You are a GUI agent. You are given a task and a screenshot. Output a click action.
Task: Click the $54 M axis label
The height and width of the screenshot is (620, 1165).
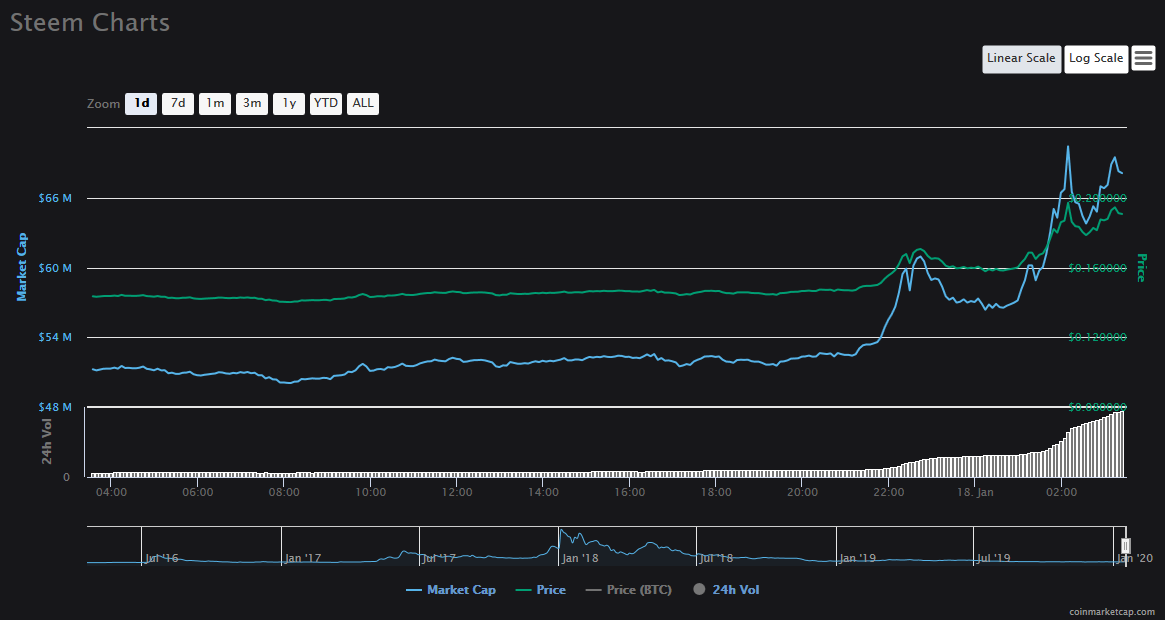tap(55, 338)
